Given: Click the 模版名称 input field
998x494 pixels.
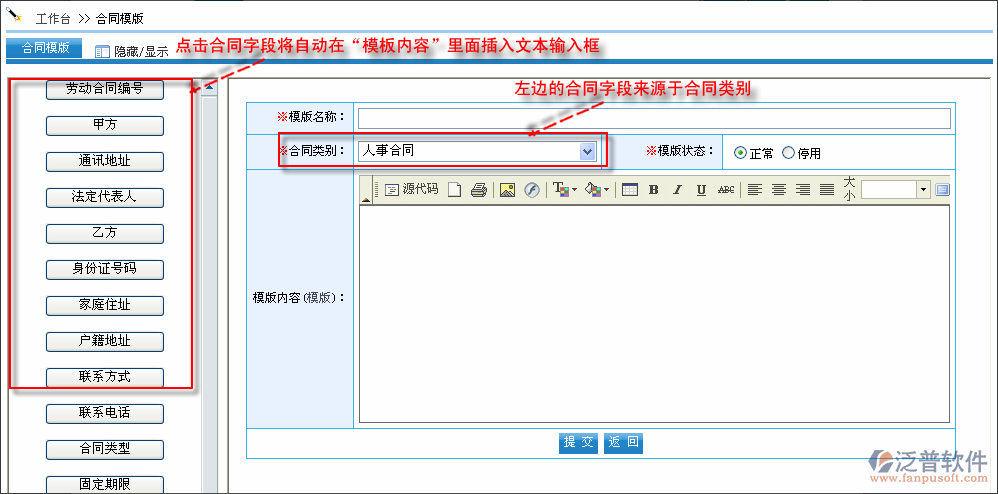Looking at the screenshot, I should tap(654, 118).
